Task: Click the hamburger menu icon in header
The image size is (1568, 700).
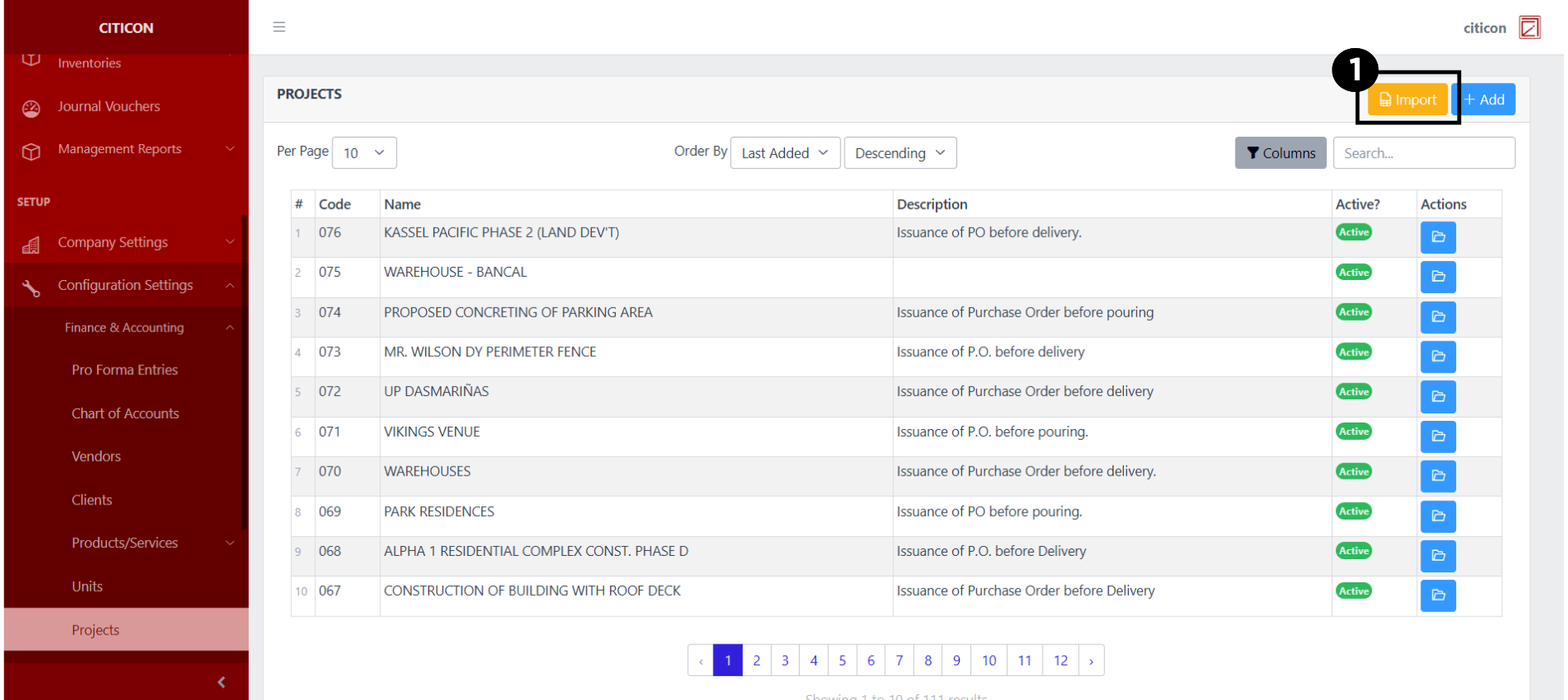Action: tap(279, 27)
